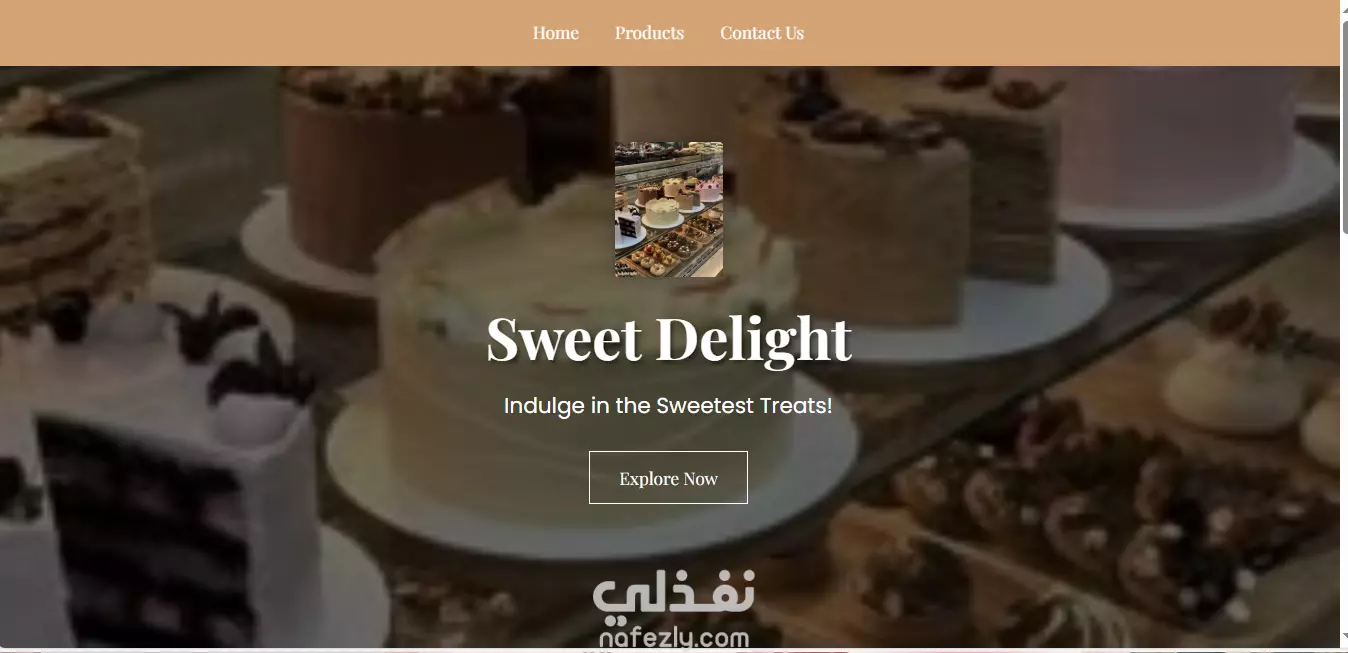Click the Arabic nafezly watermark logo

pos(675,595)
